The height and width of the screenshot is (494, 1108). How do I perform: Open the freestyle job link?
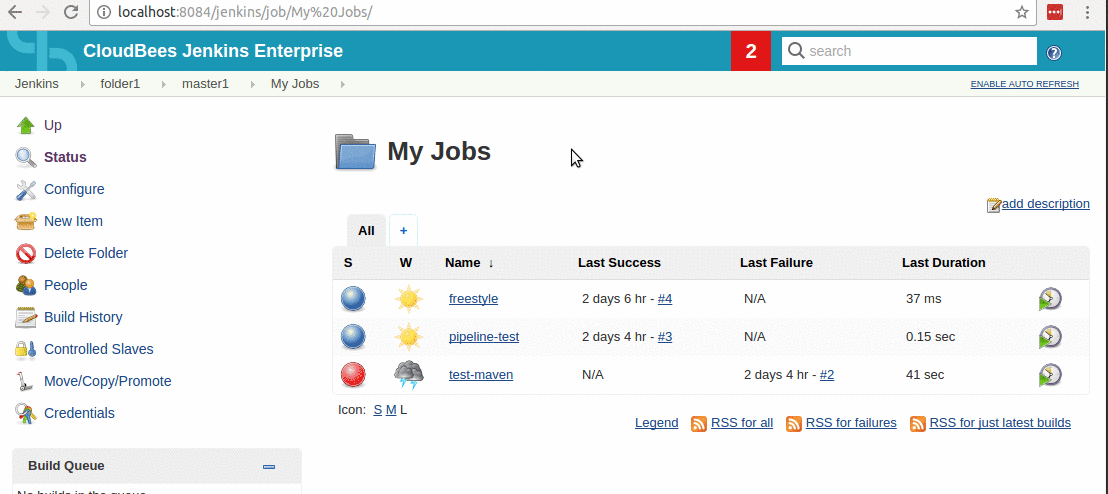pyautogui.click(x=473, y=299)
